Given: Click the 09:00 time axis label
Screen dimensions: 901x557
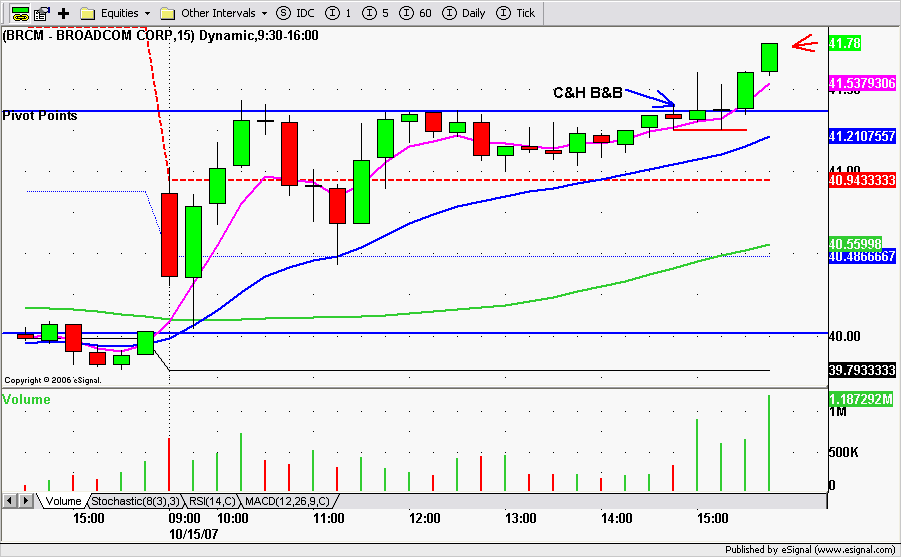Looking at the screenshot, I should click(184, 518).
